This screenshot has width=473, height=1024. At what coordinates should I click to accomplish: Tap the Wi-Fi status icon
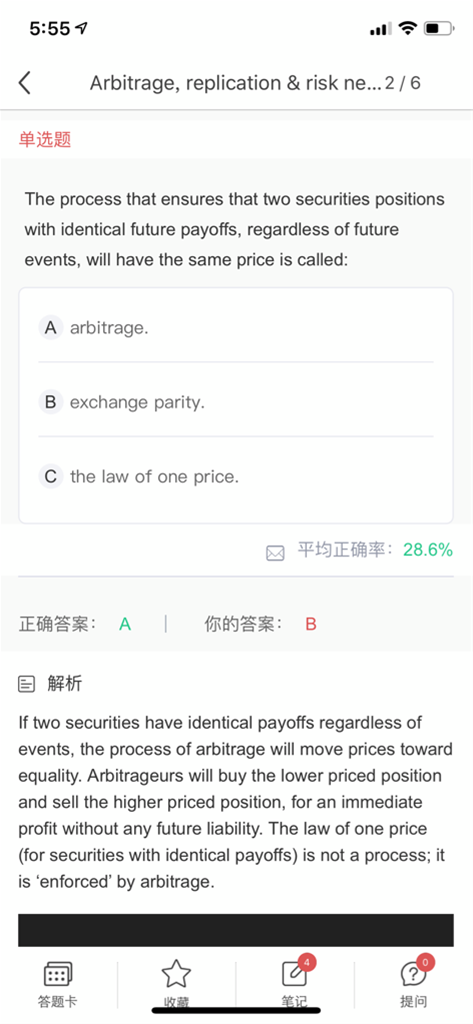[x=408, y=28]
